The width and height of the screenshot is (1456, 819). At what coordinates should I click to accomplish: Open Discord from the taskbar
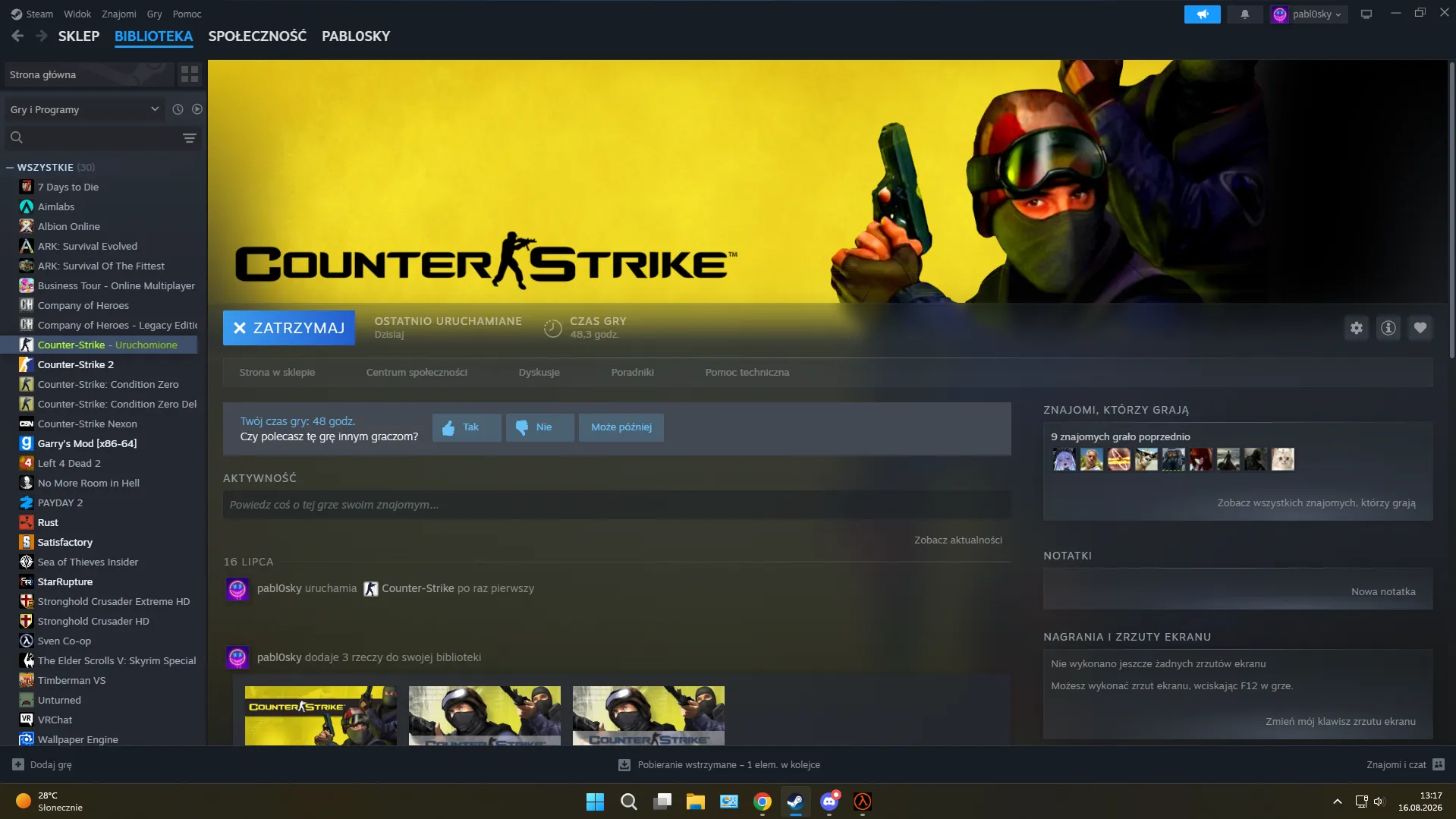pos(829,802)
